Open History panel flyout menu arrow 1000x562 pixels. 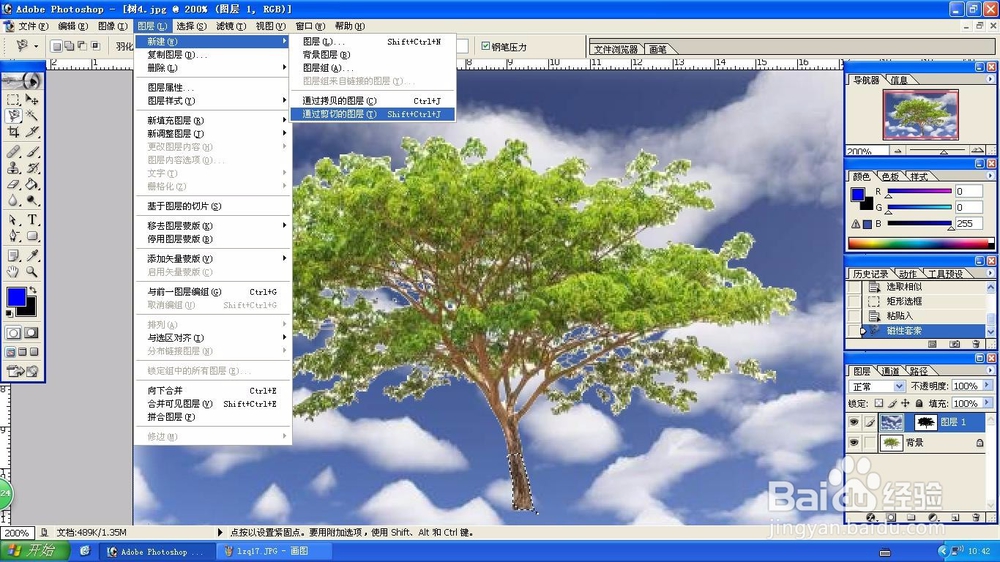[990, 273]
